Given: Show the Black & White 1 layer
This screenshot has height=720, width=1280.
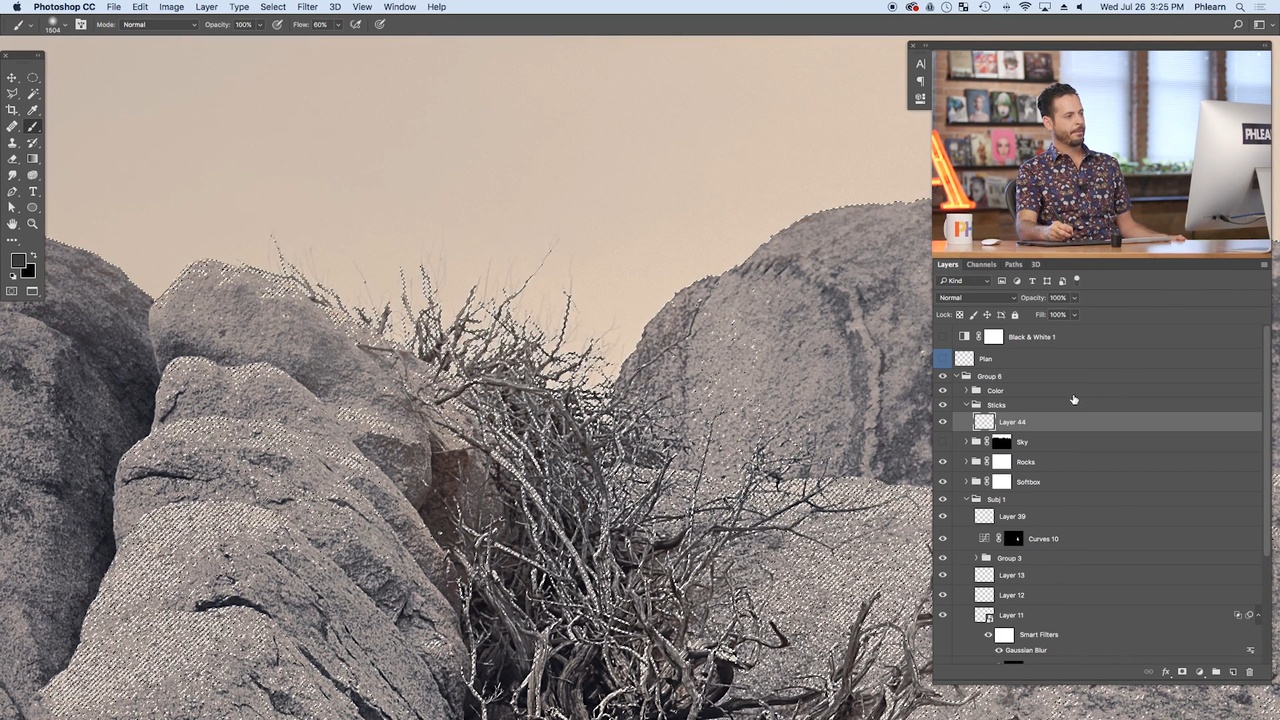Looking at the screenshot, I should (942, 337).
